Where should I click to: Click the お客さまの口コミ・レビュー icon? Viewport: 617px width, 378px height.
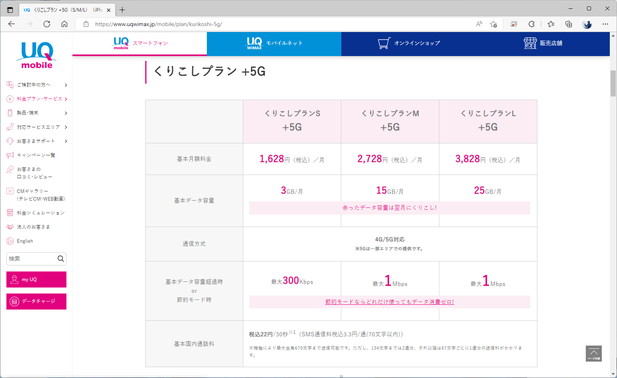(10, 169)
